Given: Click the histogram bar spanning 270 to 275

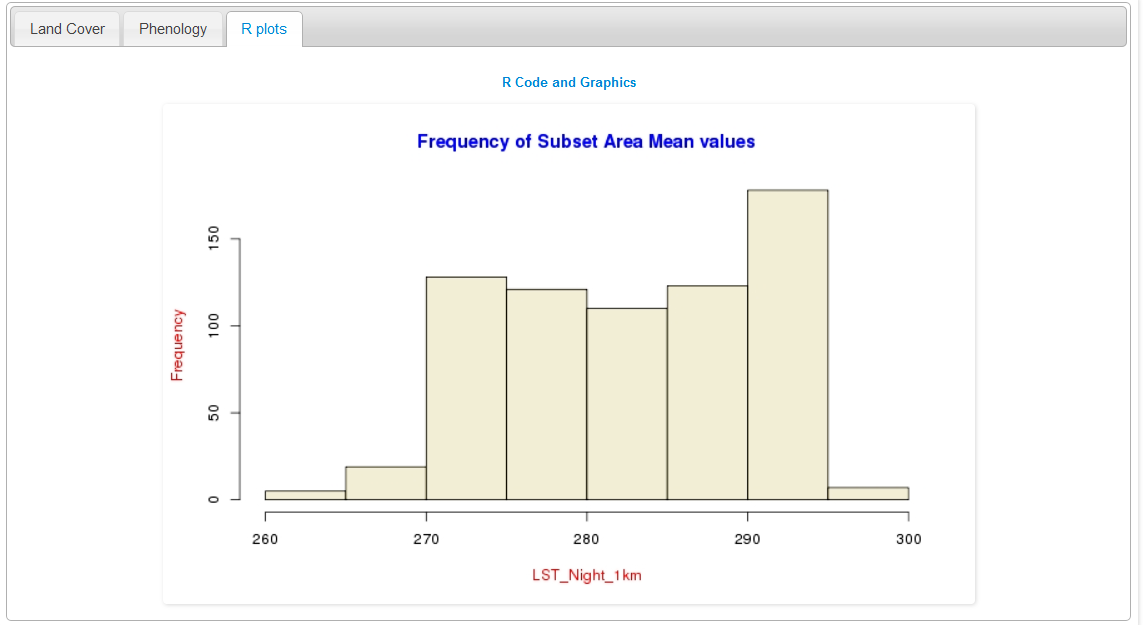Looking at the screenshot, I should click(466, 388).
